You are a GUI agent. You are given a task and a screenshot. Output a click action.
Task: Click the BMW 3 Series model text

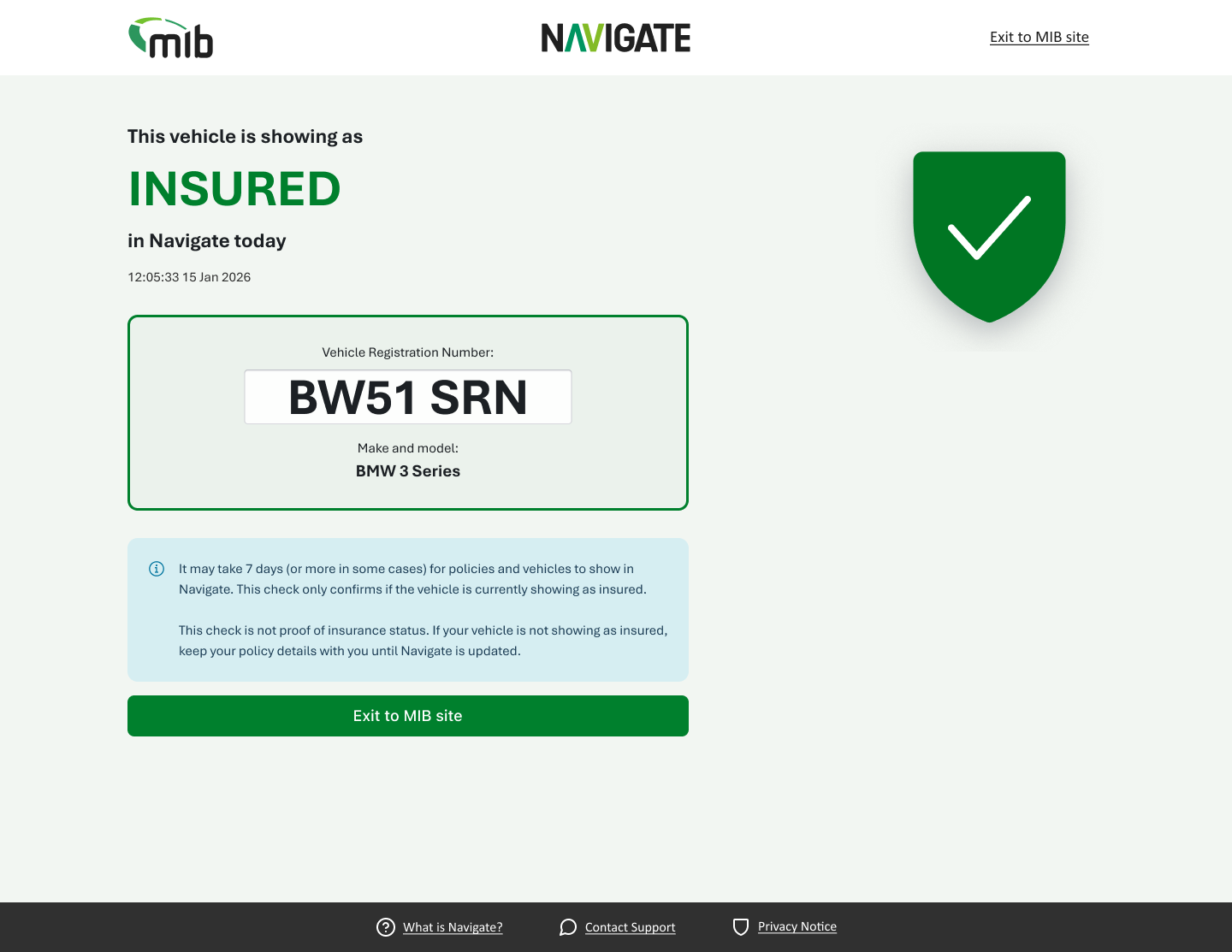click(x=408, y=471)
